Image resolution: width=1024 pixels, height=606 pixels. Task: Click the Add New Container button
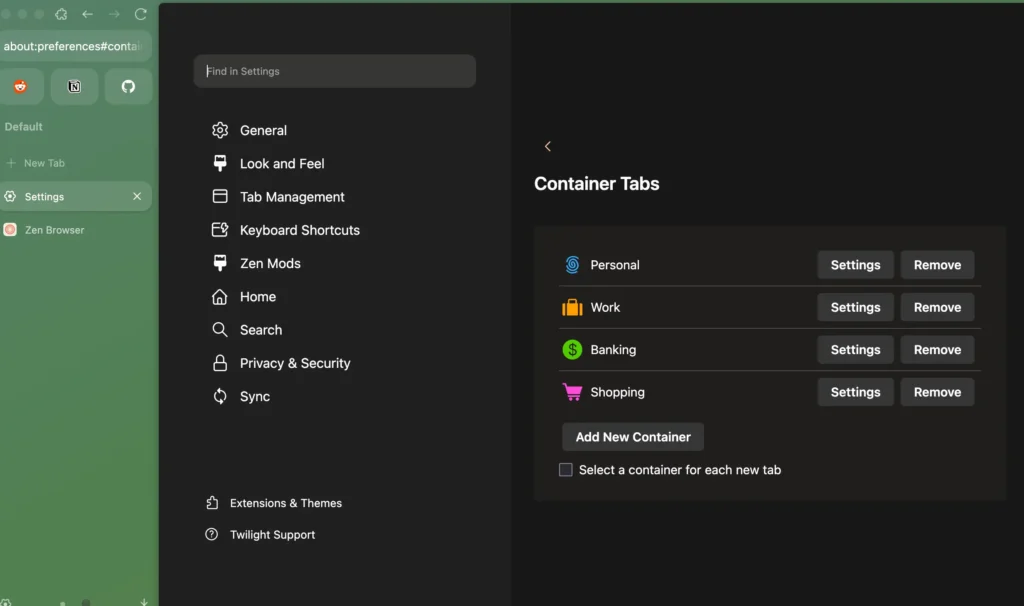[632, 437]
